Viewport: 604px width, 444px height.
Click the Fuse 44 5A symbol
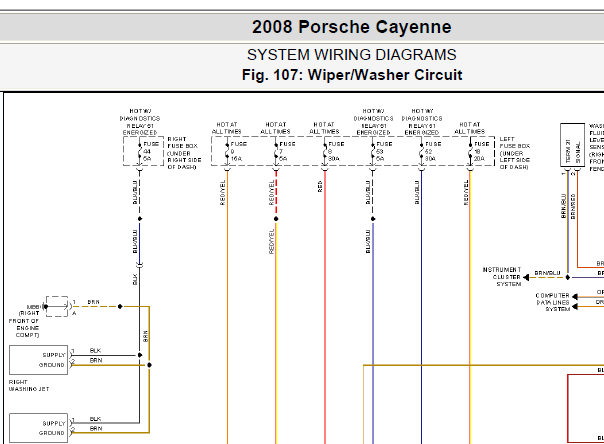click(140, 151)
